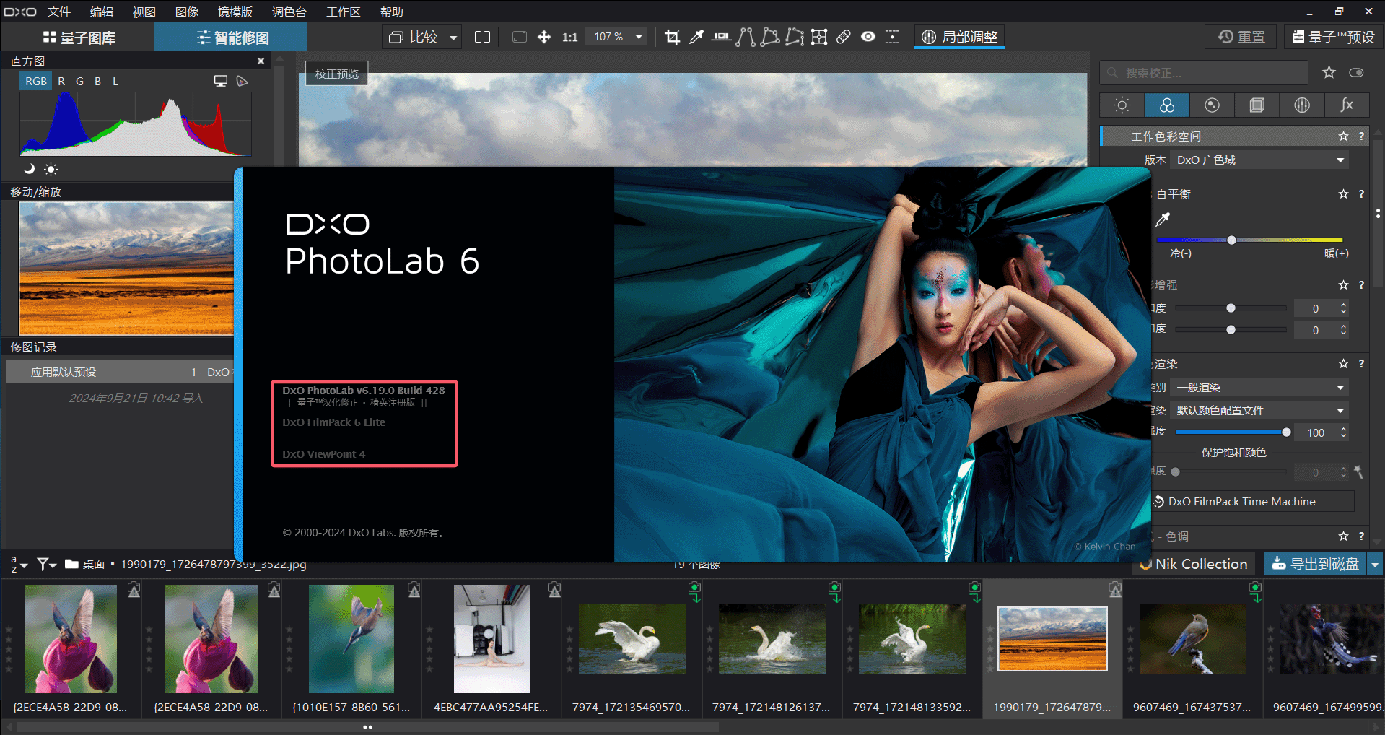Show only the G channel histogram
Screen dimensions: 1385x735
point(79,81)
